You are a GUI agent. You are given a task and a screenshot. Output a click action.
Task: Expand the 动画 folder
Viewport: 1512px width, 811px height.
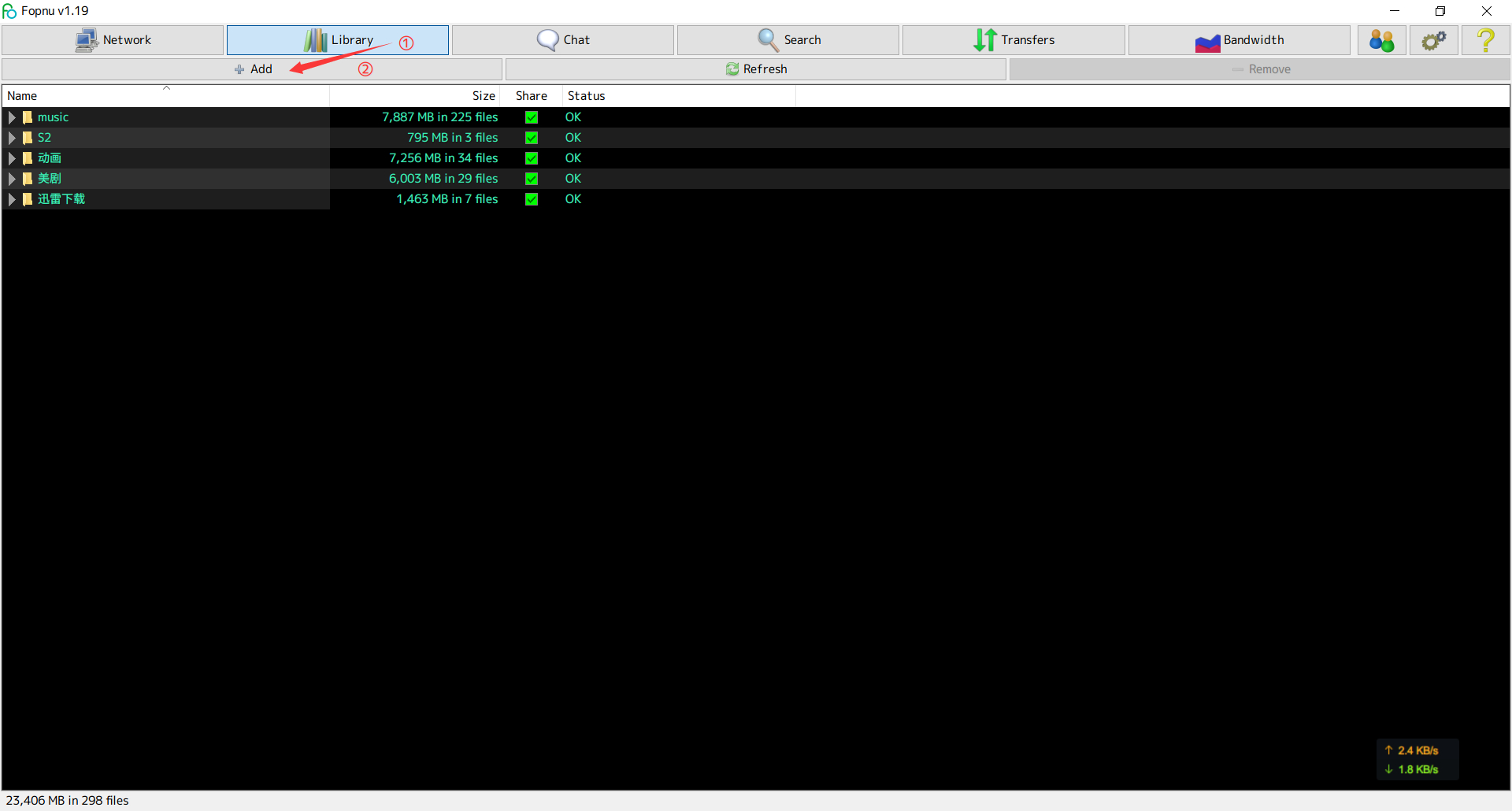[12, 158]
